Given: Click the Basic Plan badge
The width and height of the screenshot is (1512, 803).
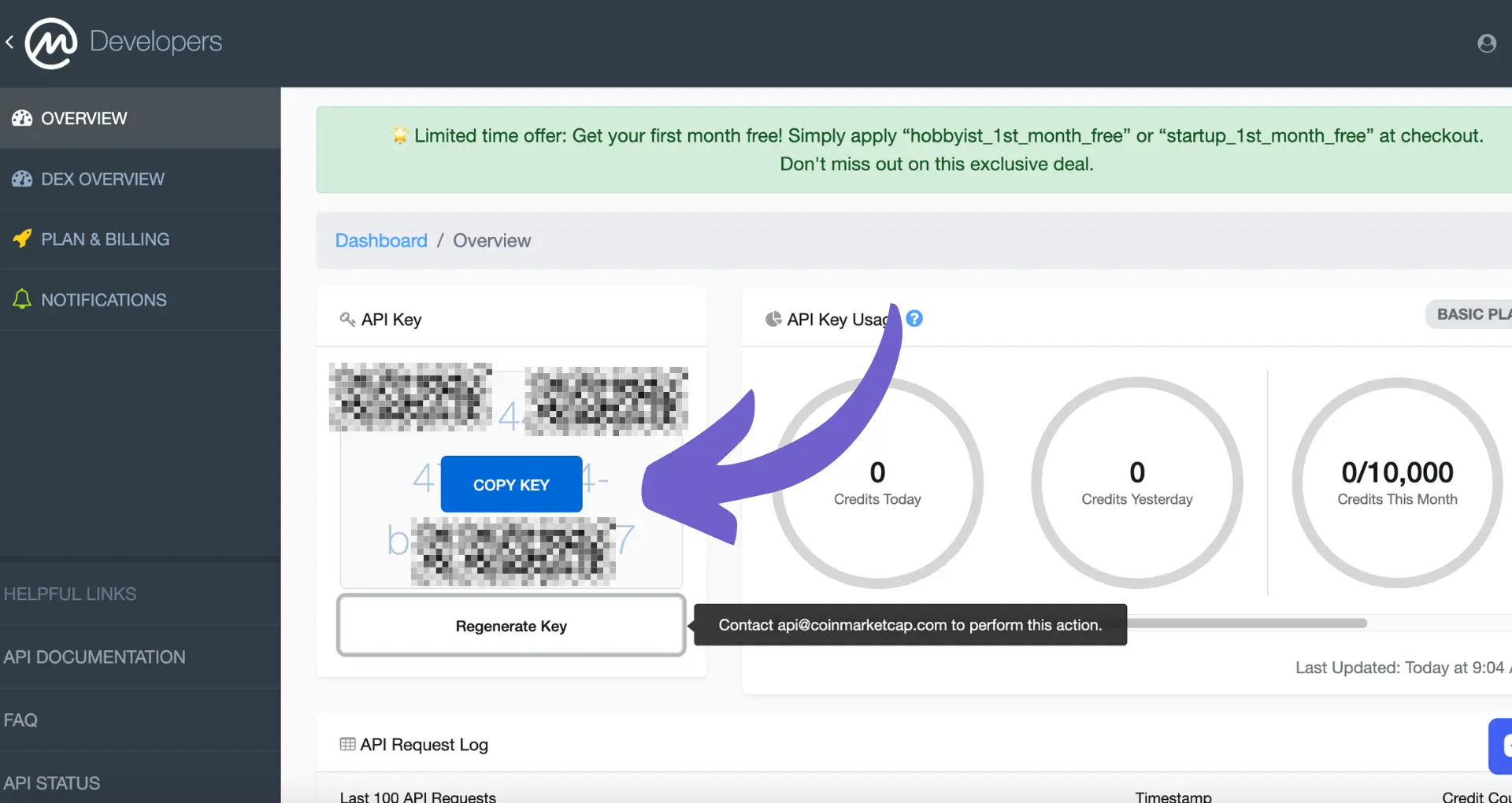Looking at the screenshot, I should (x=1469, y=314).
